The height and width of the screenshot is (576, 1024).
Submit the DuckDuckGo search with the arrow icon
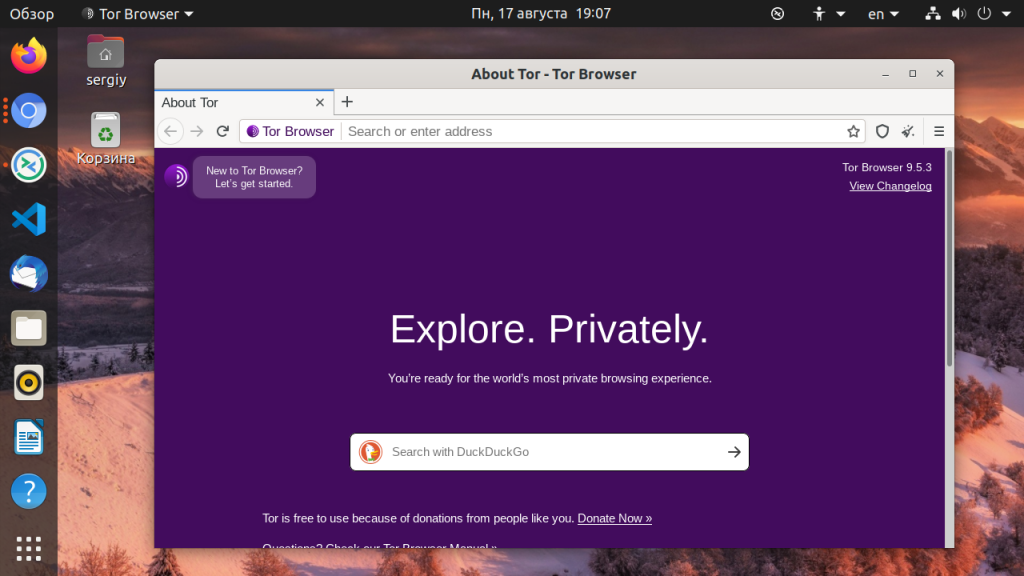coord(733,452)
